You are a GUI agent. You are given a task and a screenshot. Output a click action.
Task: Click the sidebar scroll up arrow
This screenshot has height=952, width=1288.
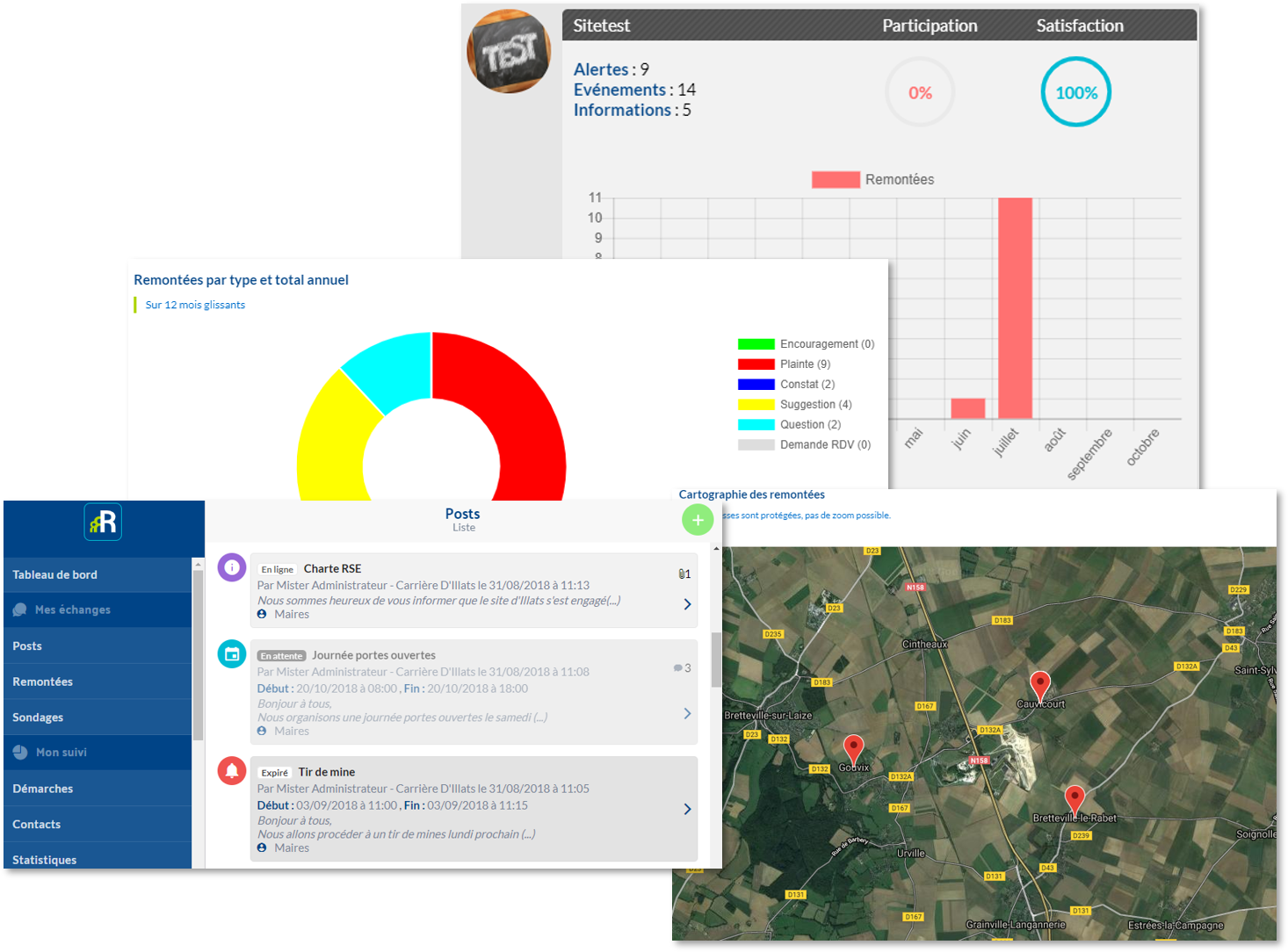(198, 564)
